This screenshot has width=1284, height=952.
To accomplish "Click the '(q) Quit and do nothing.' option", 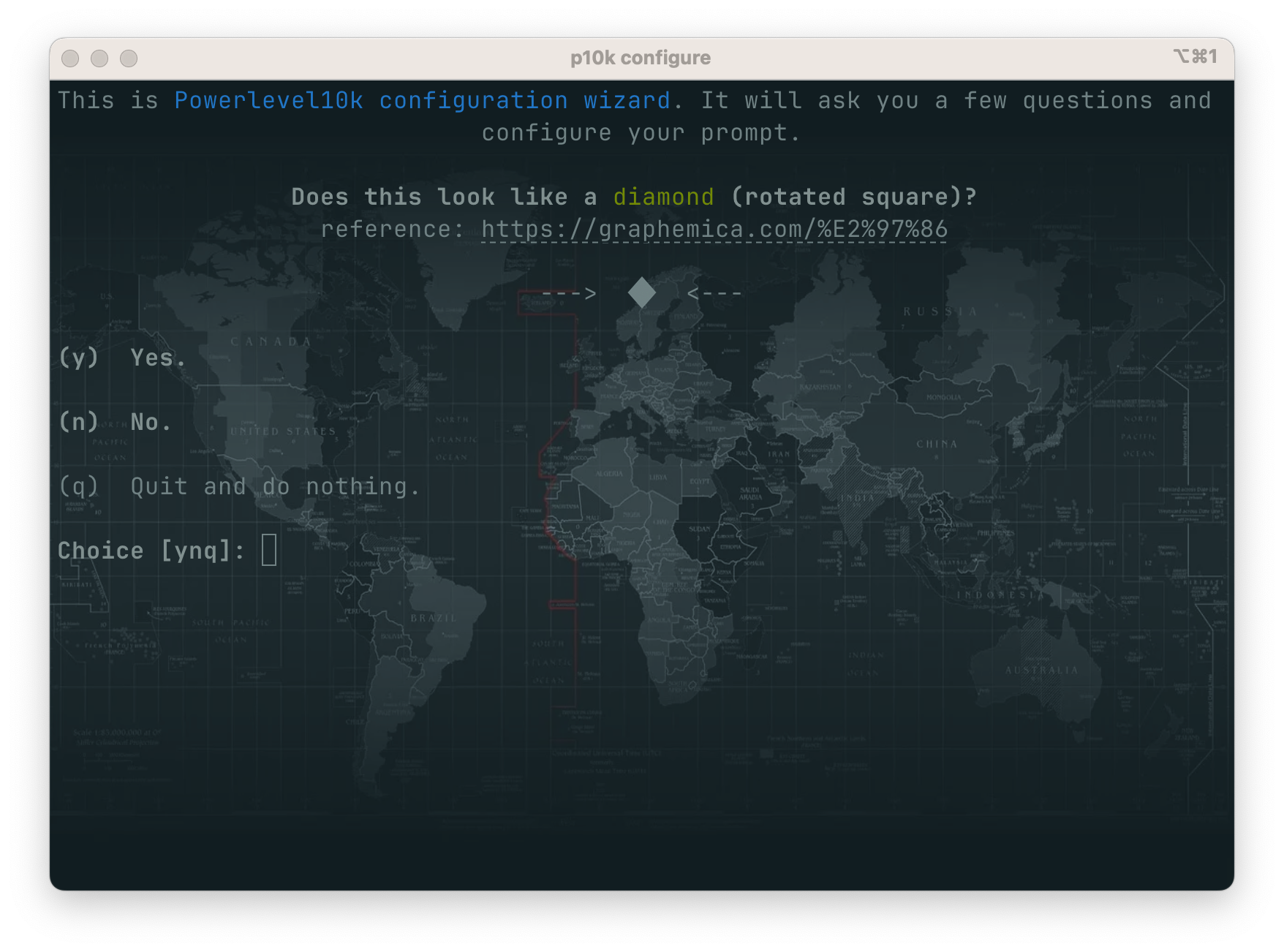I will tap(239, 486).
